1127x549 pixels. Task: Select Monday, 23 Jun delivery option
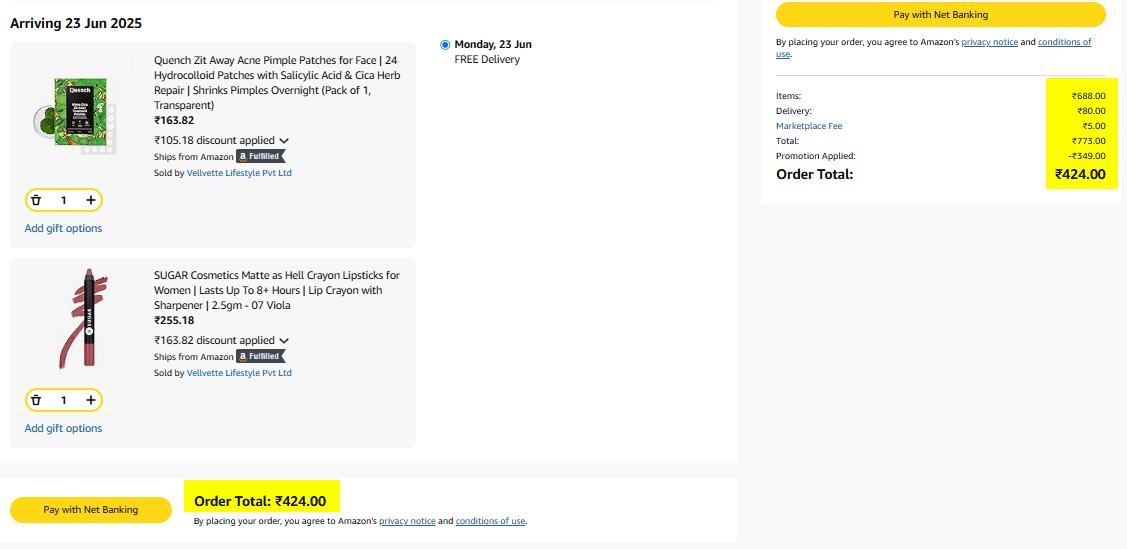coord(445,45)
